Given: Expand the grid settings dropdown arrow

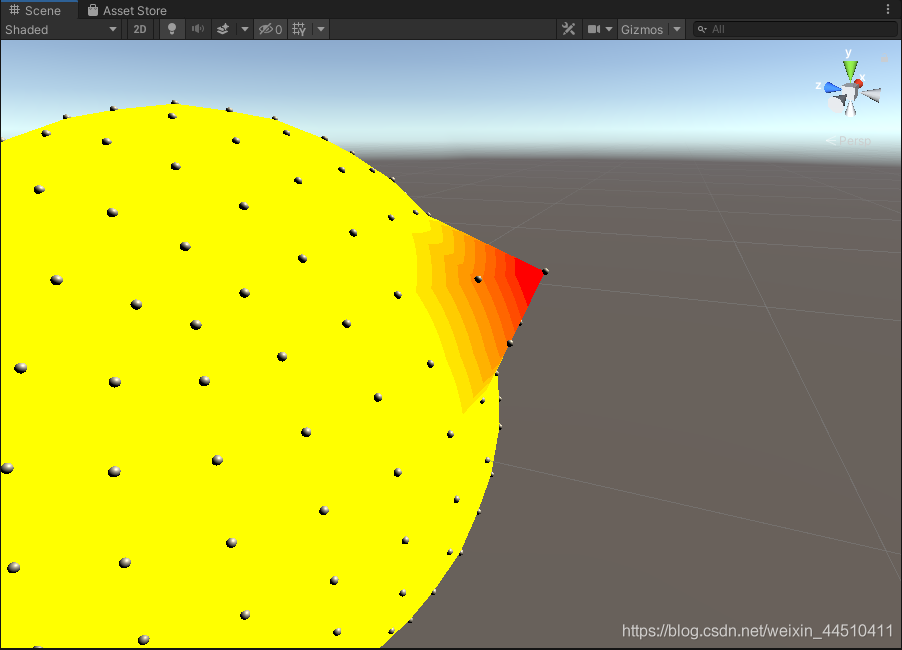Looking at the screenshot, I should point(321,29).
